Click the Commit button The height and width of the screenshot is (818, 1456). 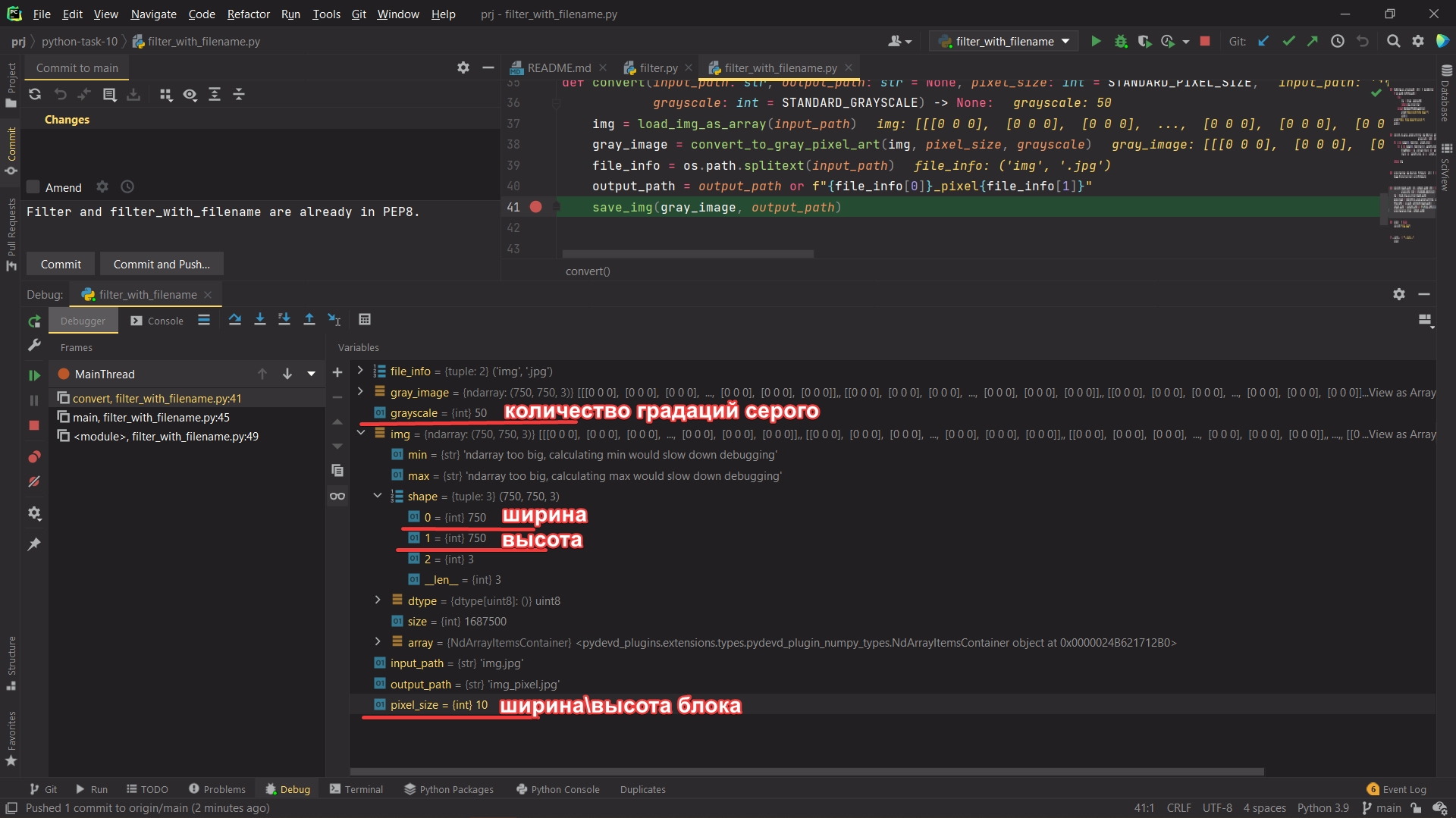(60, 264)
